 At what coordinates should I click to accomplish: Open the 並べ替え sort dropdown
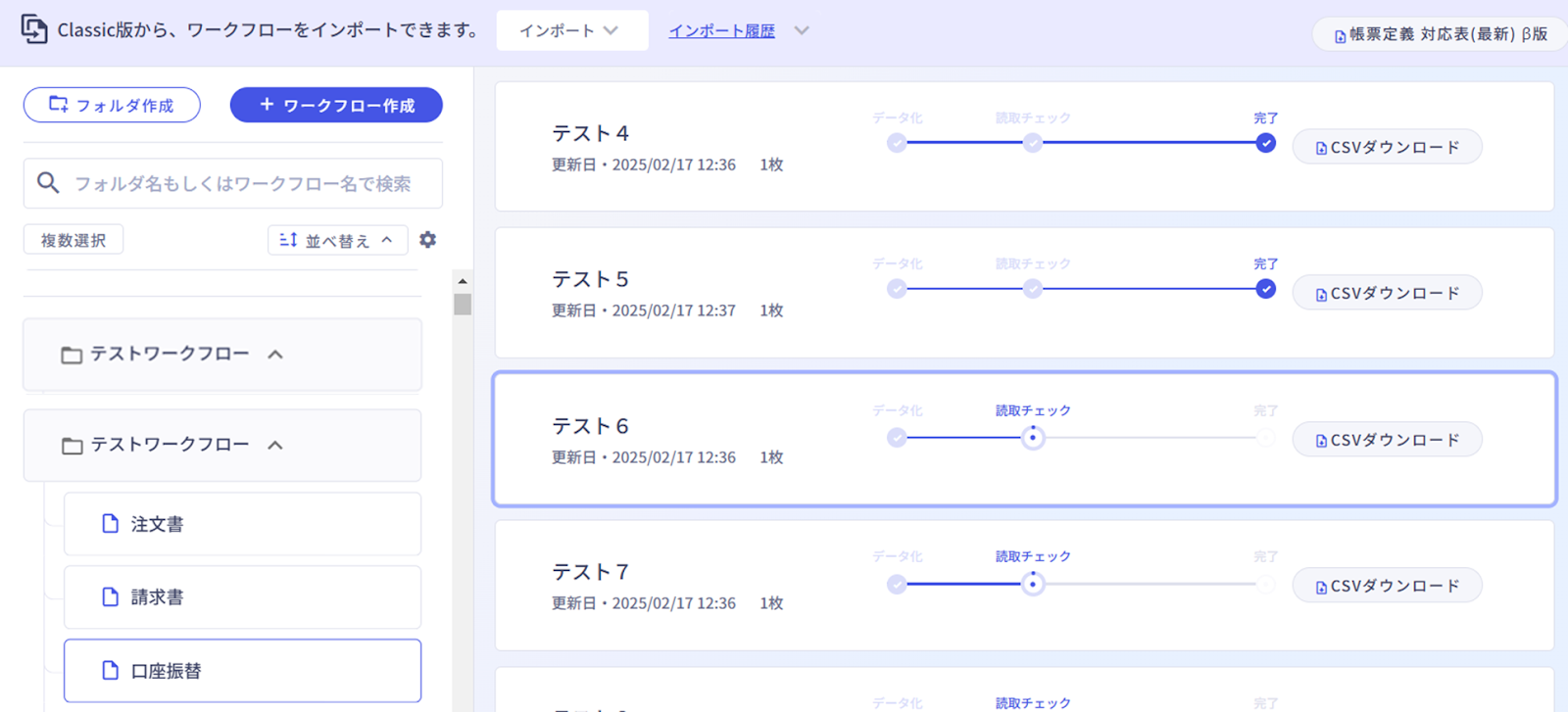click(x=337, y=240)
